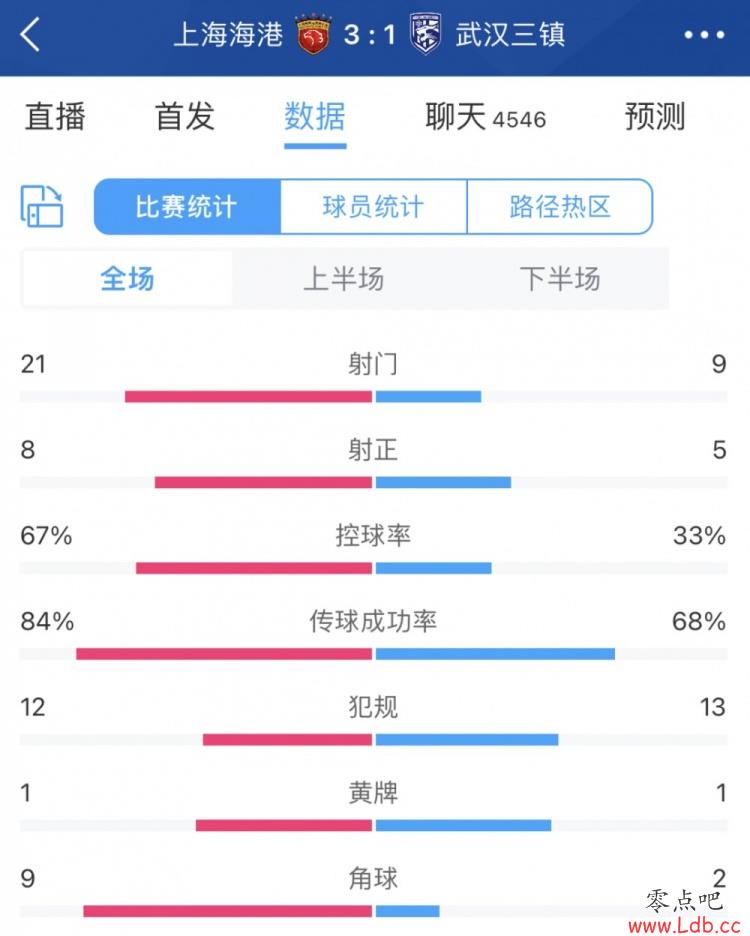Screen dimensions: 750x936
Task: Tap the Shanghai Port team crest
Action: tap(313, 33)
